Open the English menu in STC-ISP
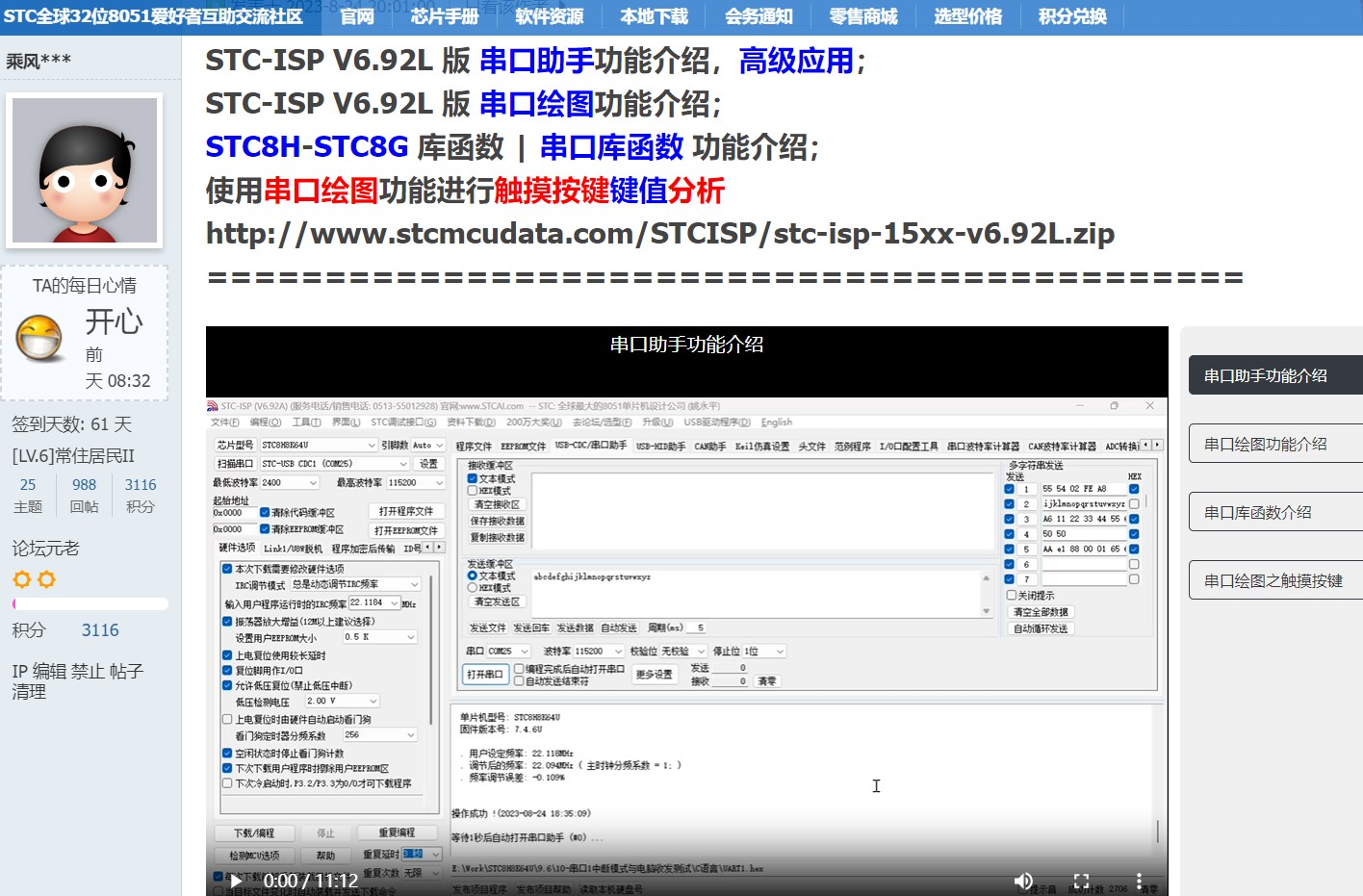Screen dimensions: 1363x896 tap(777, 422)
